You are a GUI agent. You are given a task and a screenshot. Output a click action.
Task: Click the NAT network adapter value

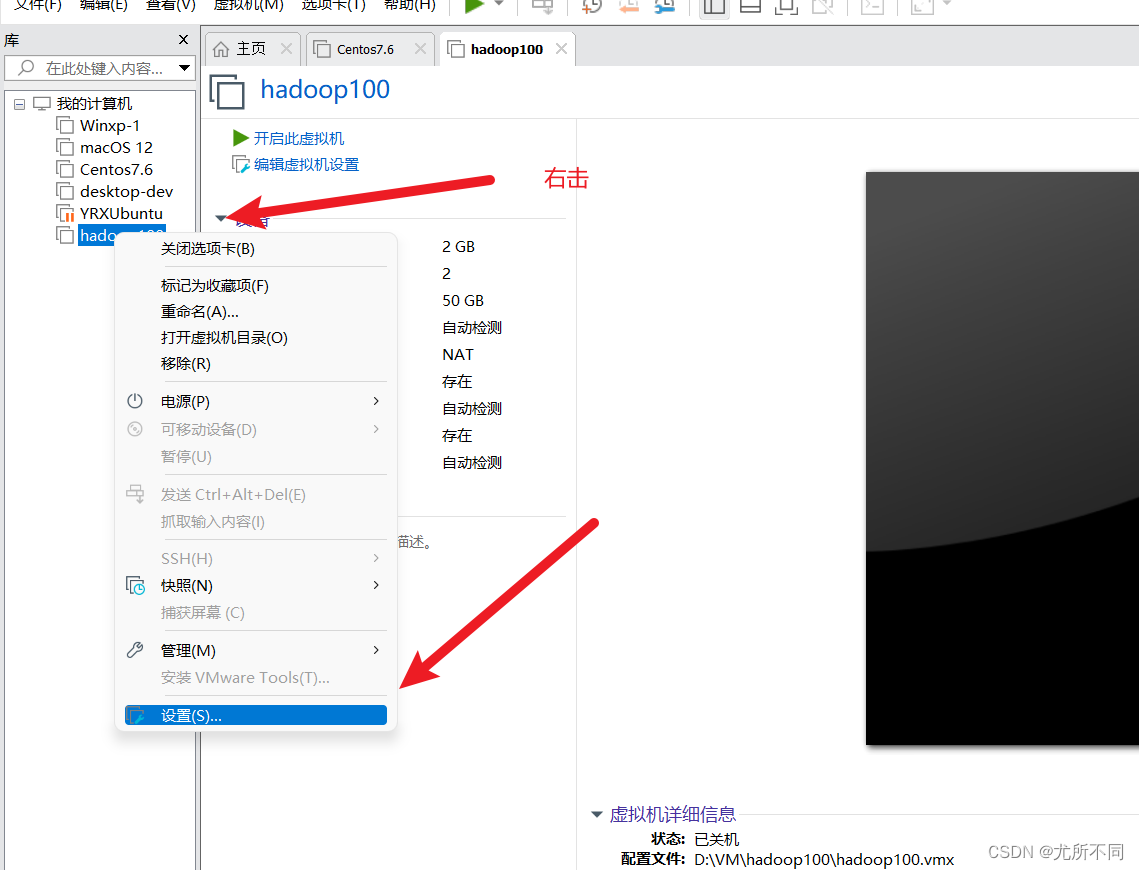458,354
